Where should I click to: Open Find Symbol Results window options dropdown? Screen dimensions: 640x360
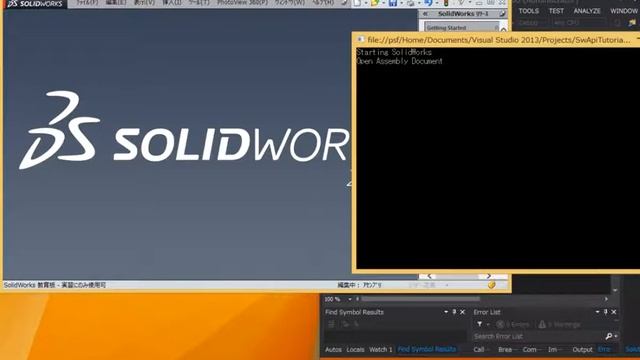(x=446, y=312)
